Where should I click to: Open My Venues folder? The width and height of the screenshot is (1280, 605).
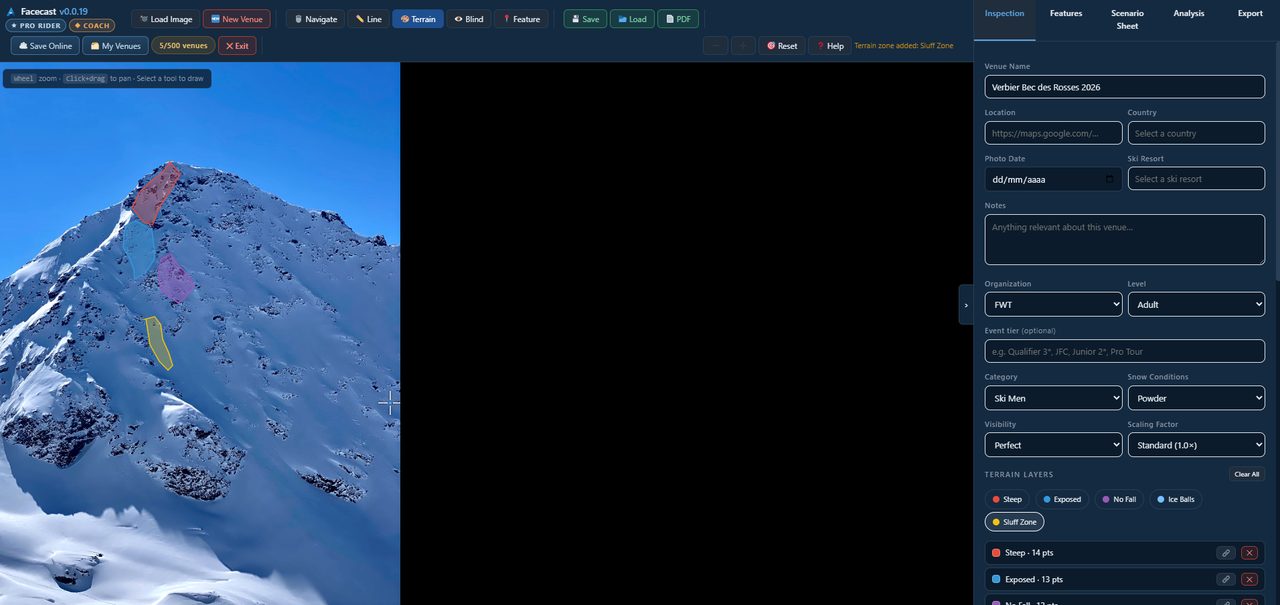115,46
